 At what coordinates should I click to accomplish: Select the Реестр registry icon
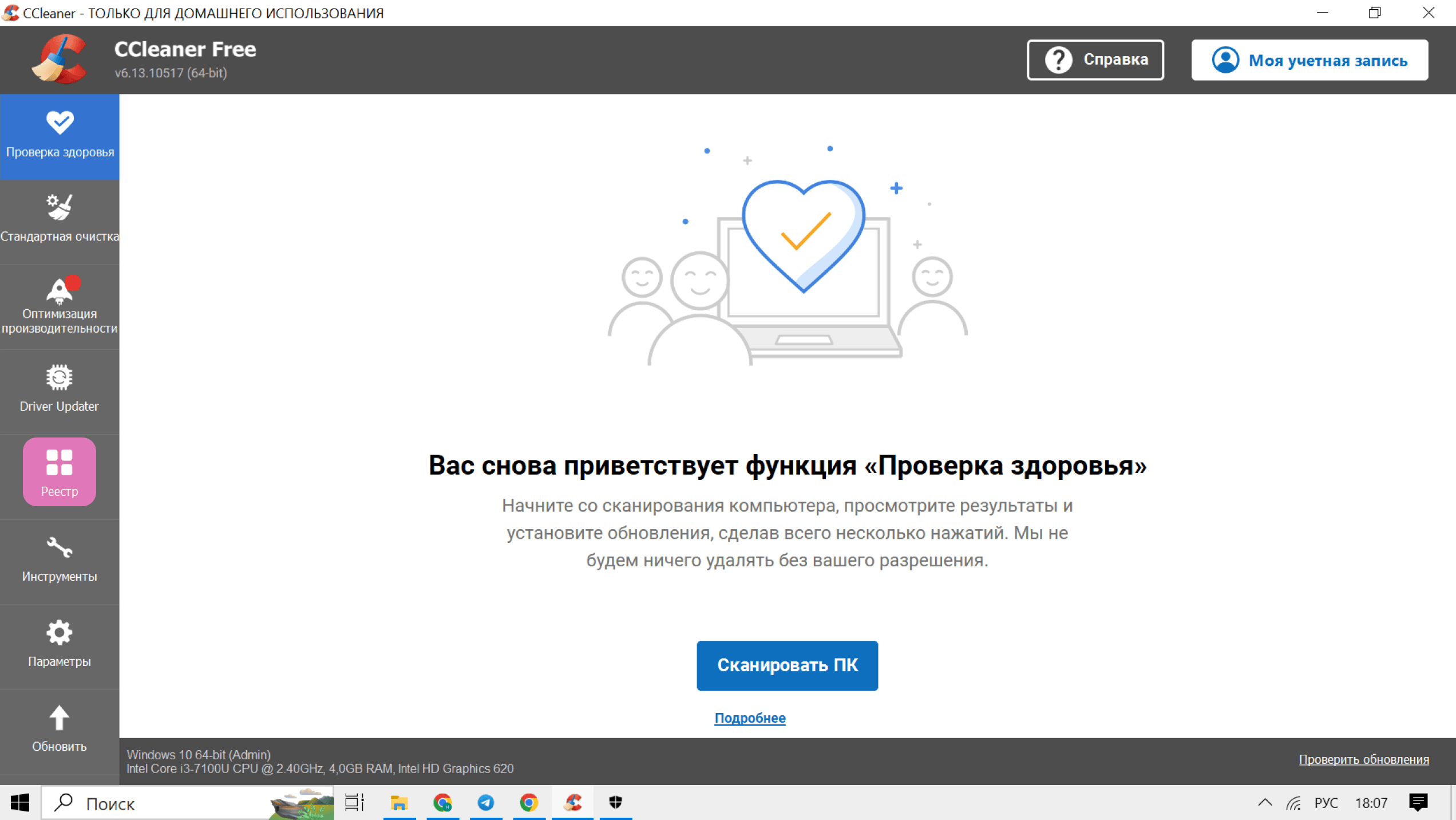pyautogui.click(x=60, y=472)
